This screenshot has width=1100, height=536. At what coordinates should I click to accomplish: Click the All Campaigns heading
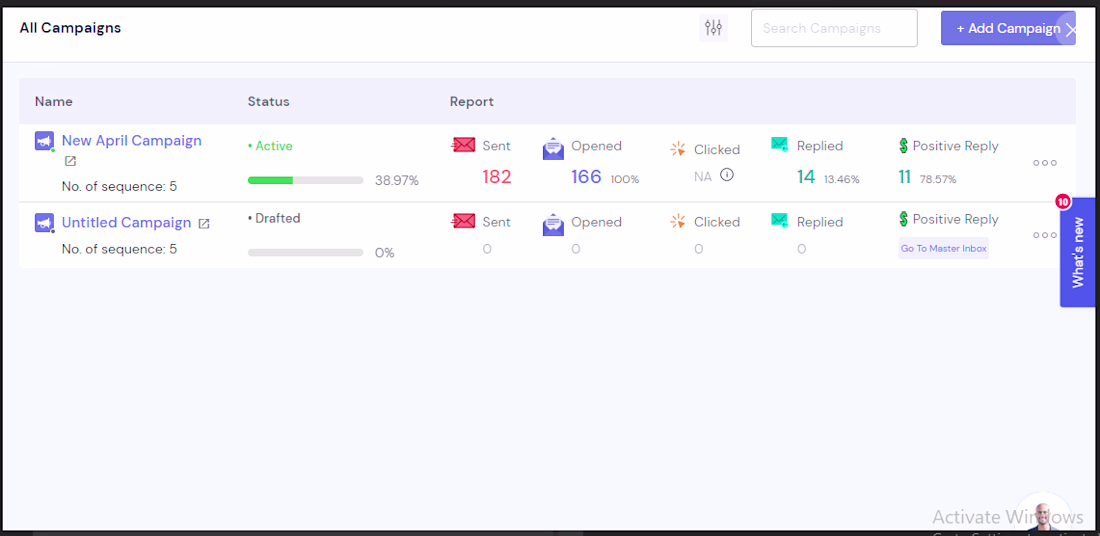coord(70,28)
